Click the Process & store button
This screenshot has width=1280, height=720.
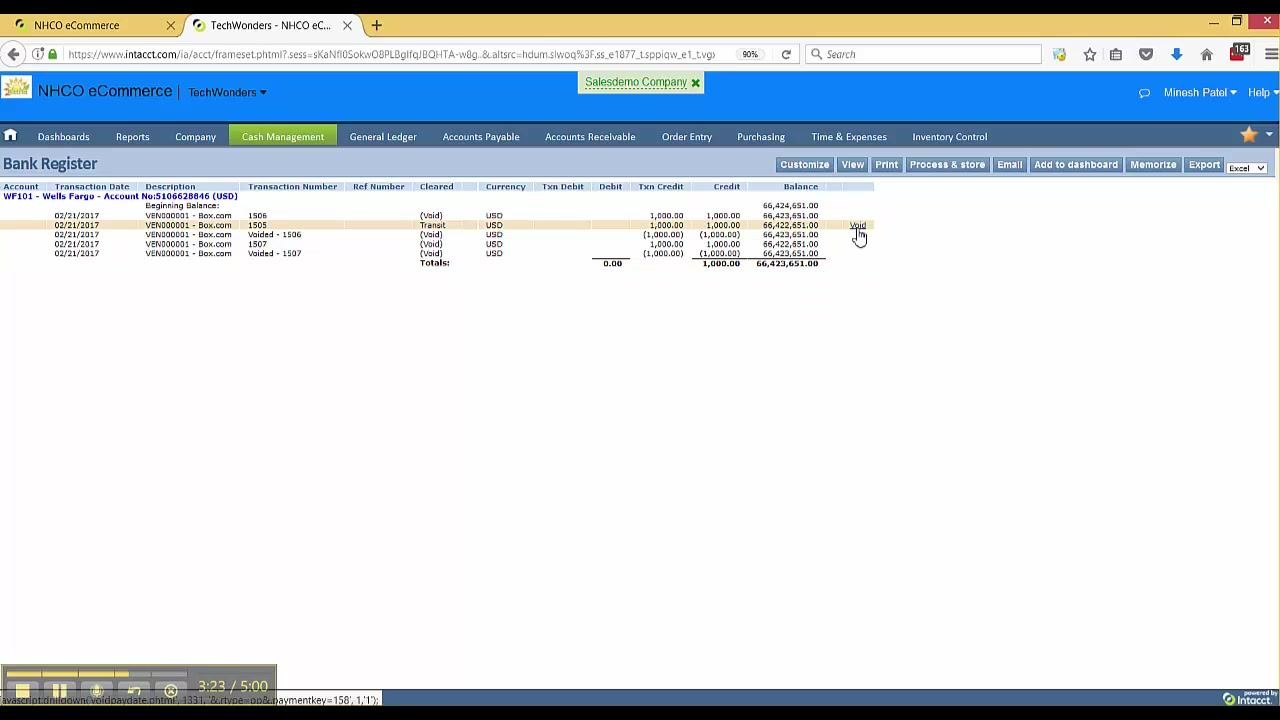pyautogui.click(x=947, y=165)
